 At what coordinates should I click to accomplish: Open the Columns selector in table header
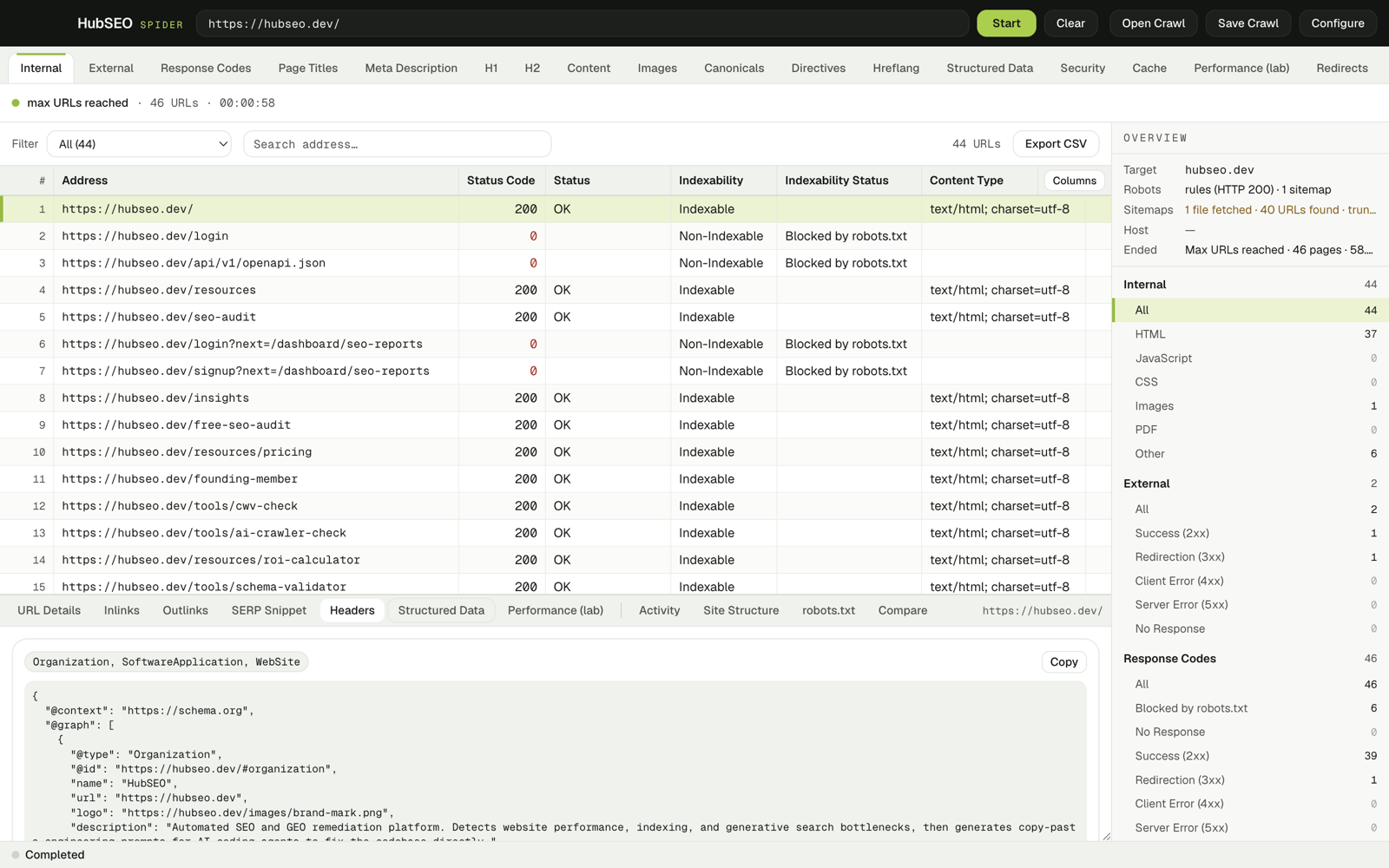(x=1074, y=181)
